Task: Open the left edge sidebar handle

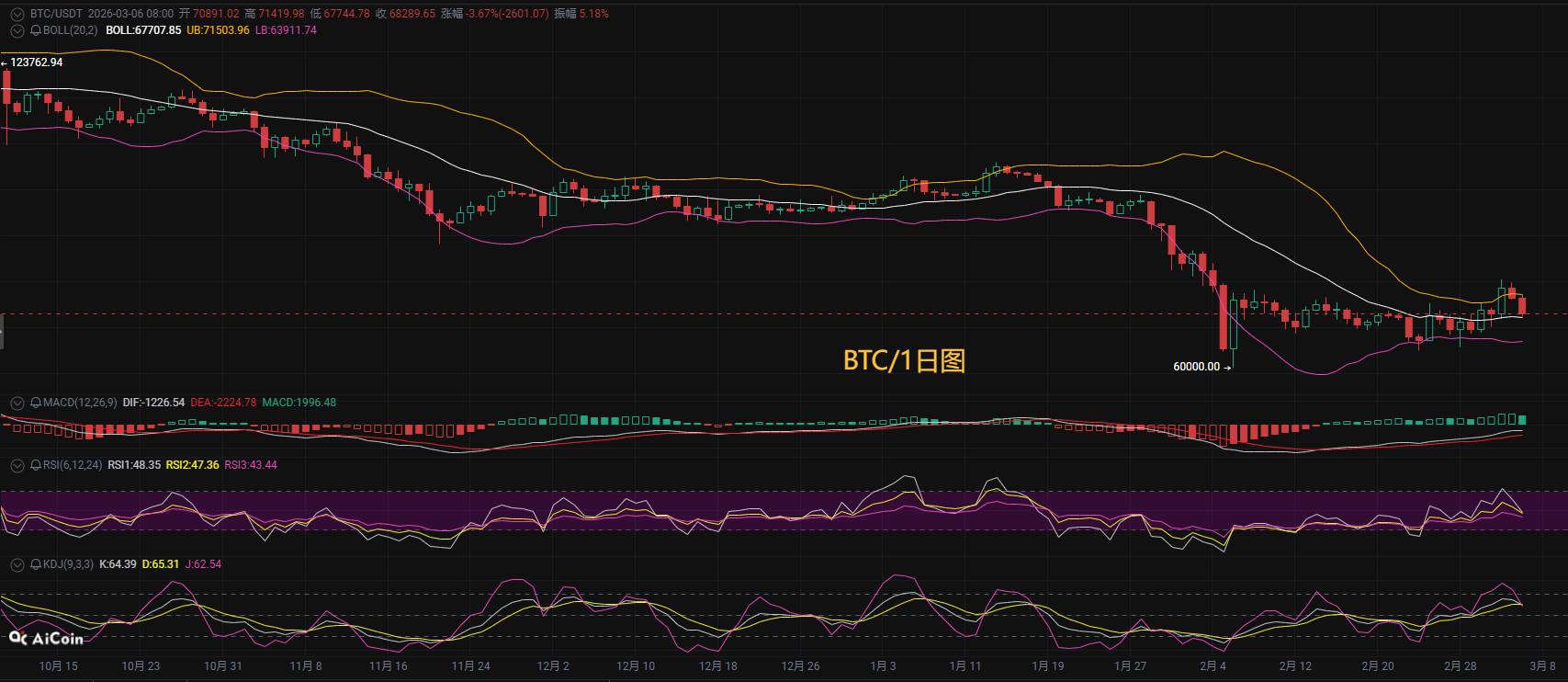Action: [2, 331]
